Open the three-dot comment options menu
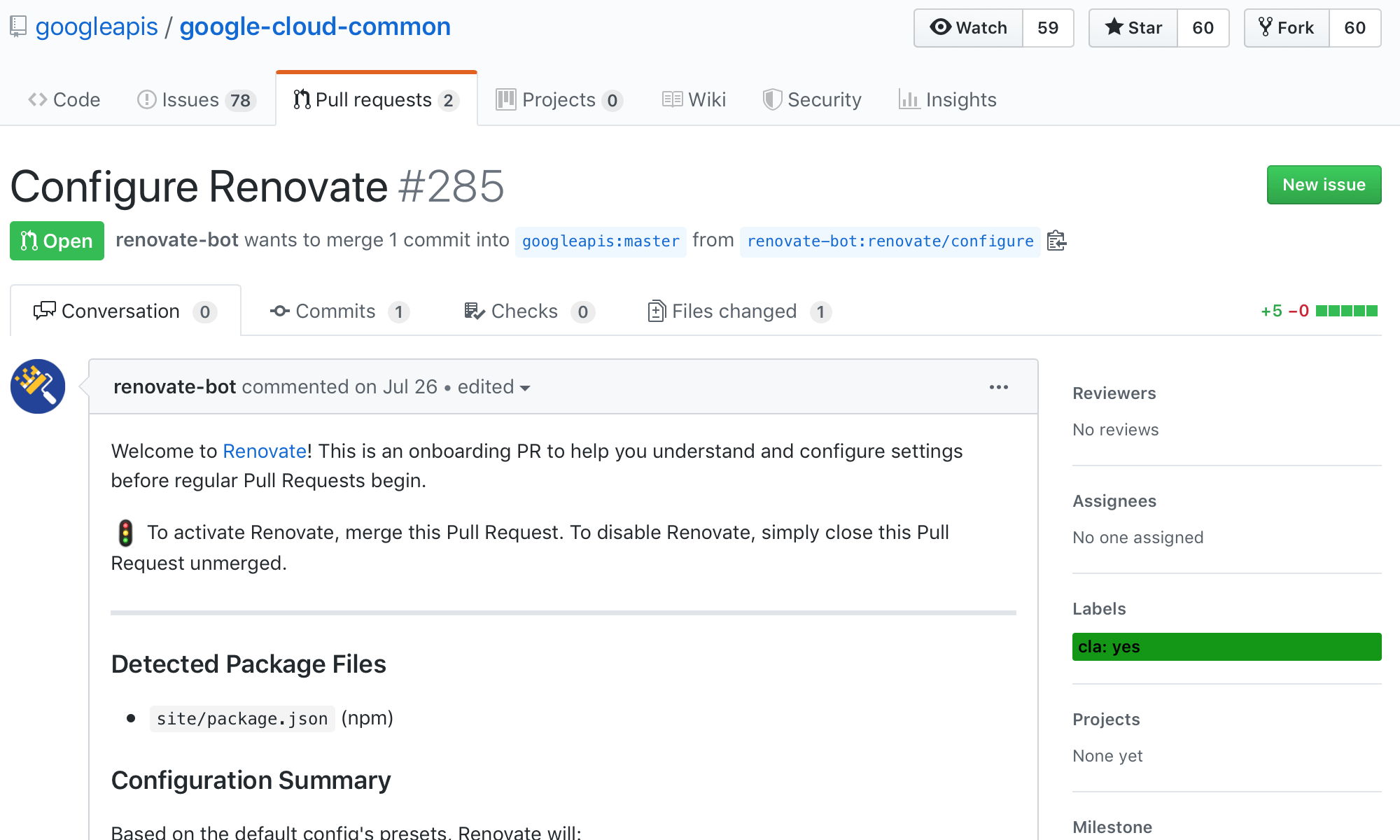 click(998, 387)
